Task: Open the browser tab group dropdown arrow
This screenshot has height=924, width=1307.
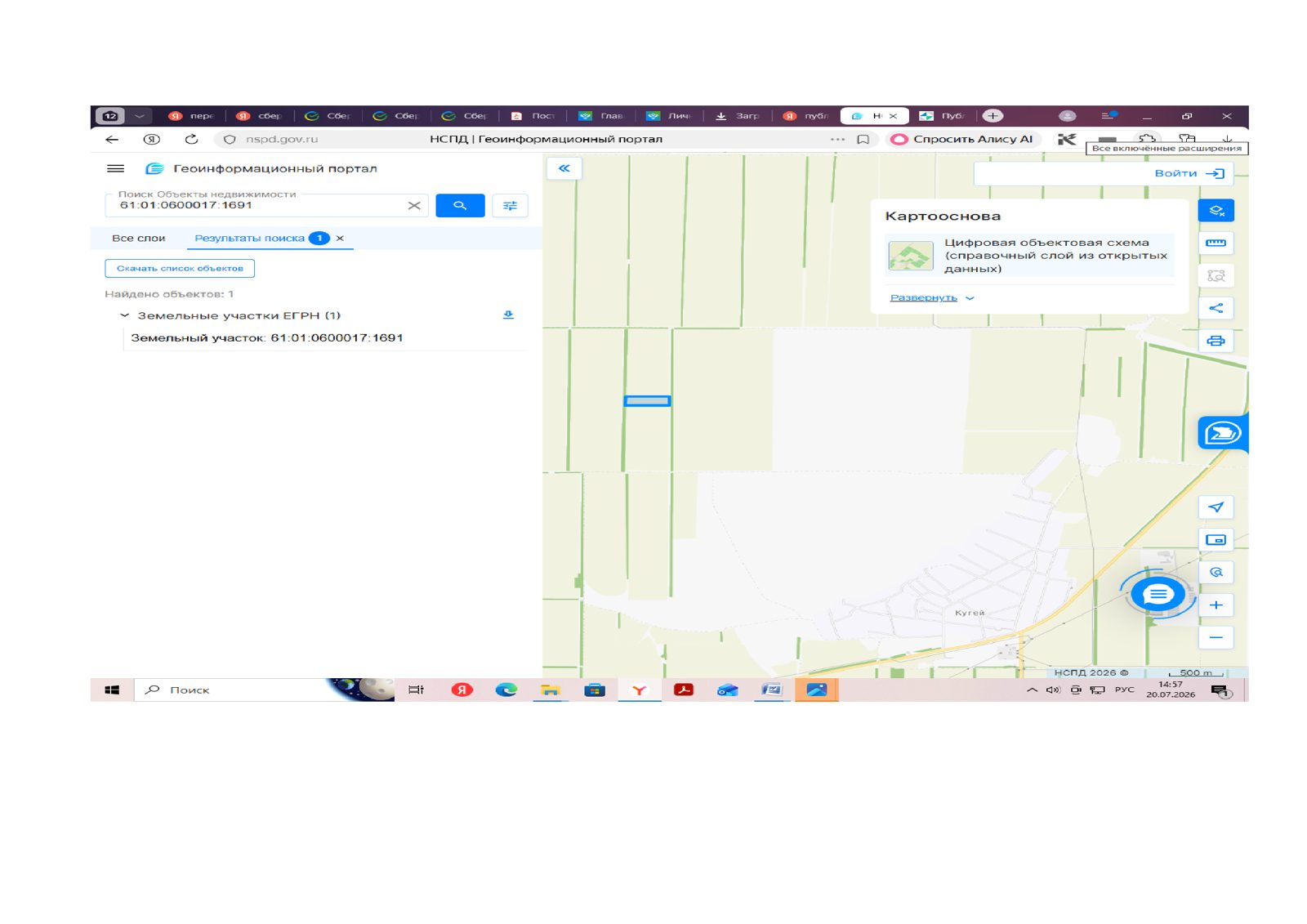Action: tap(140, 116)
